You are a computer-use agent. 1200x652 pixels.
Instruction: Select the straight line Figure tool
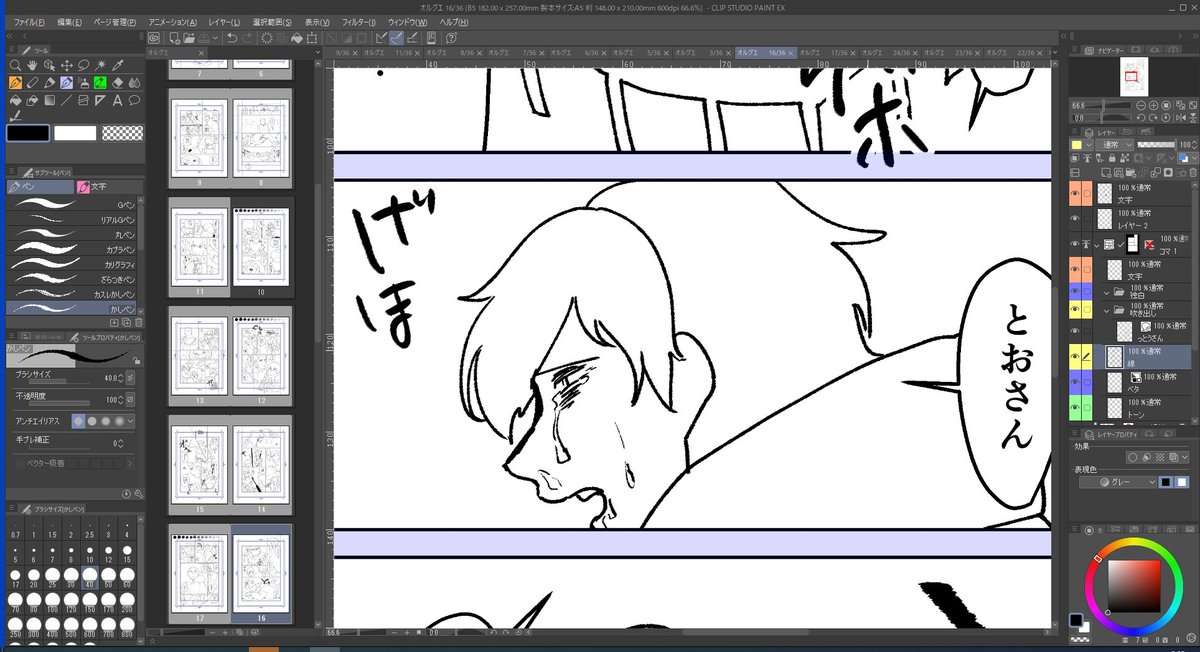tap(66, 100)
